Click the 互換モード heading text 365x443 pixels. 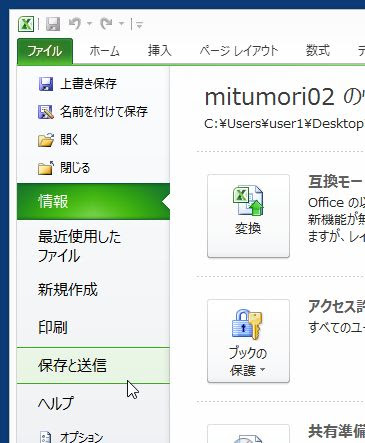pos(336,182)
